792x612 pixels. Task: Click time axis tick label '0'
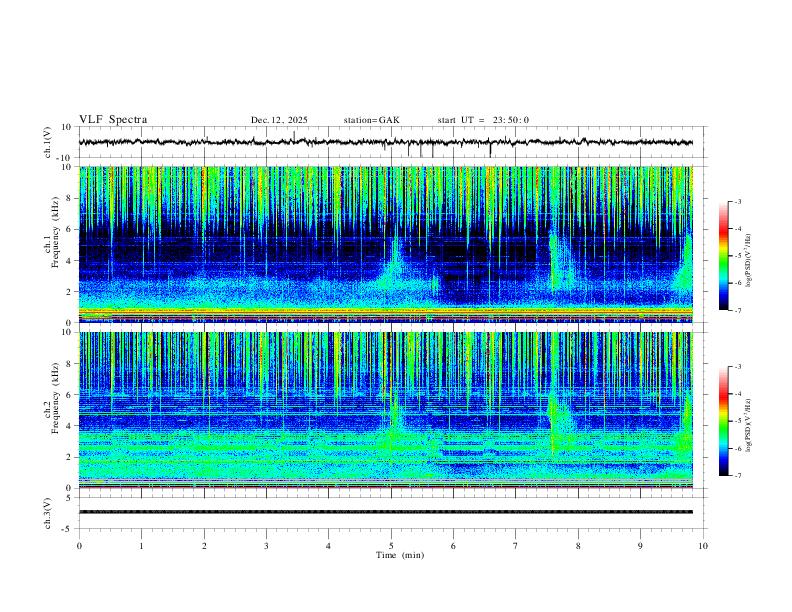click(x=79, y=546)
